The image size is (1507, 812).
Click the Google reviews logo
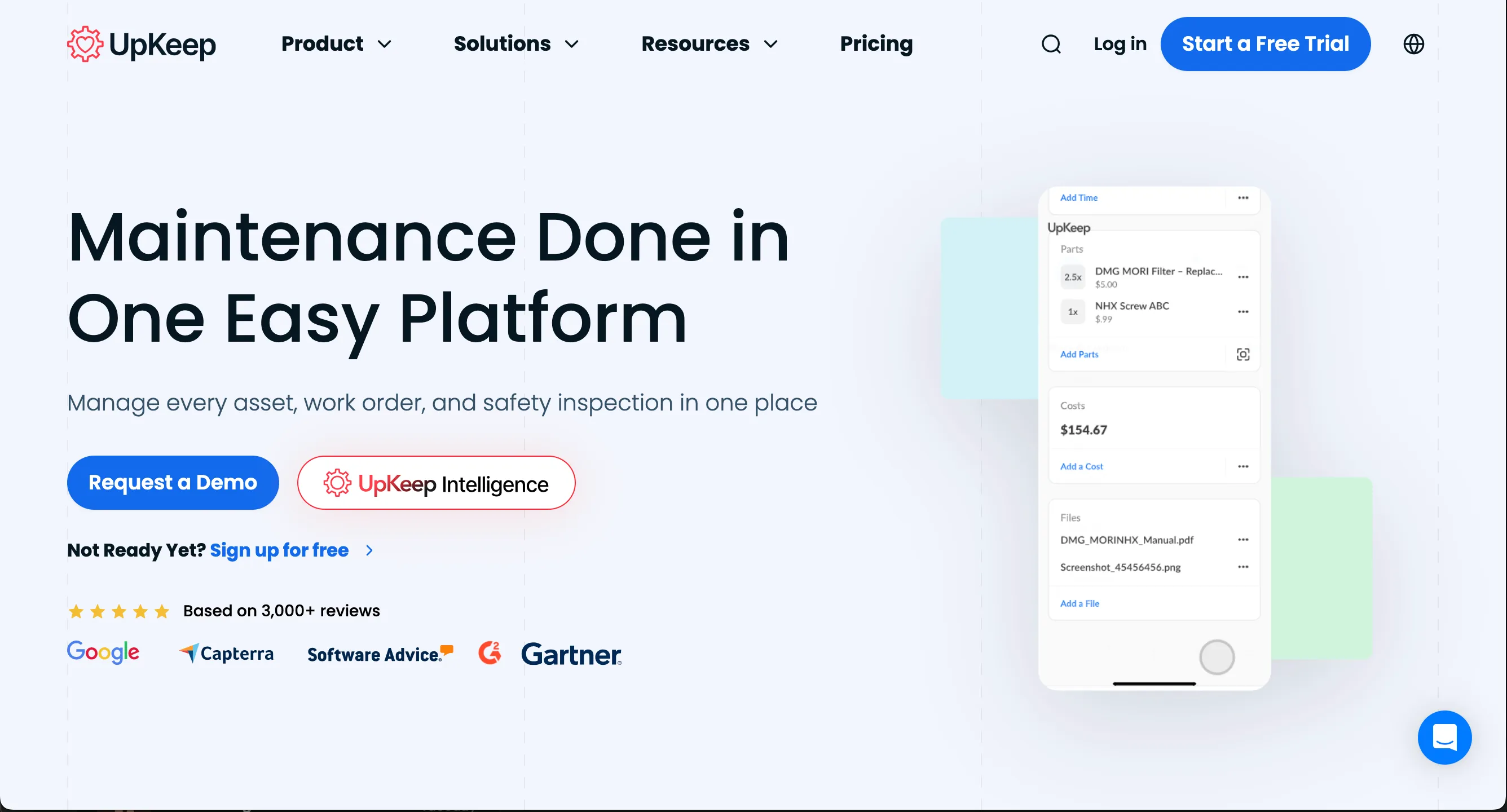(103, 652)
